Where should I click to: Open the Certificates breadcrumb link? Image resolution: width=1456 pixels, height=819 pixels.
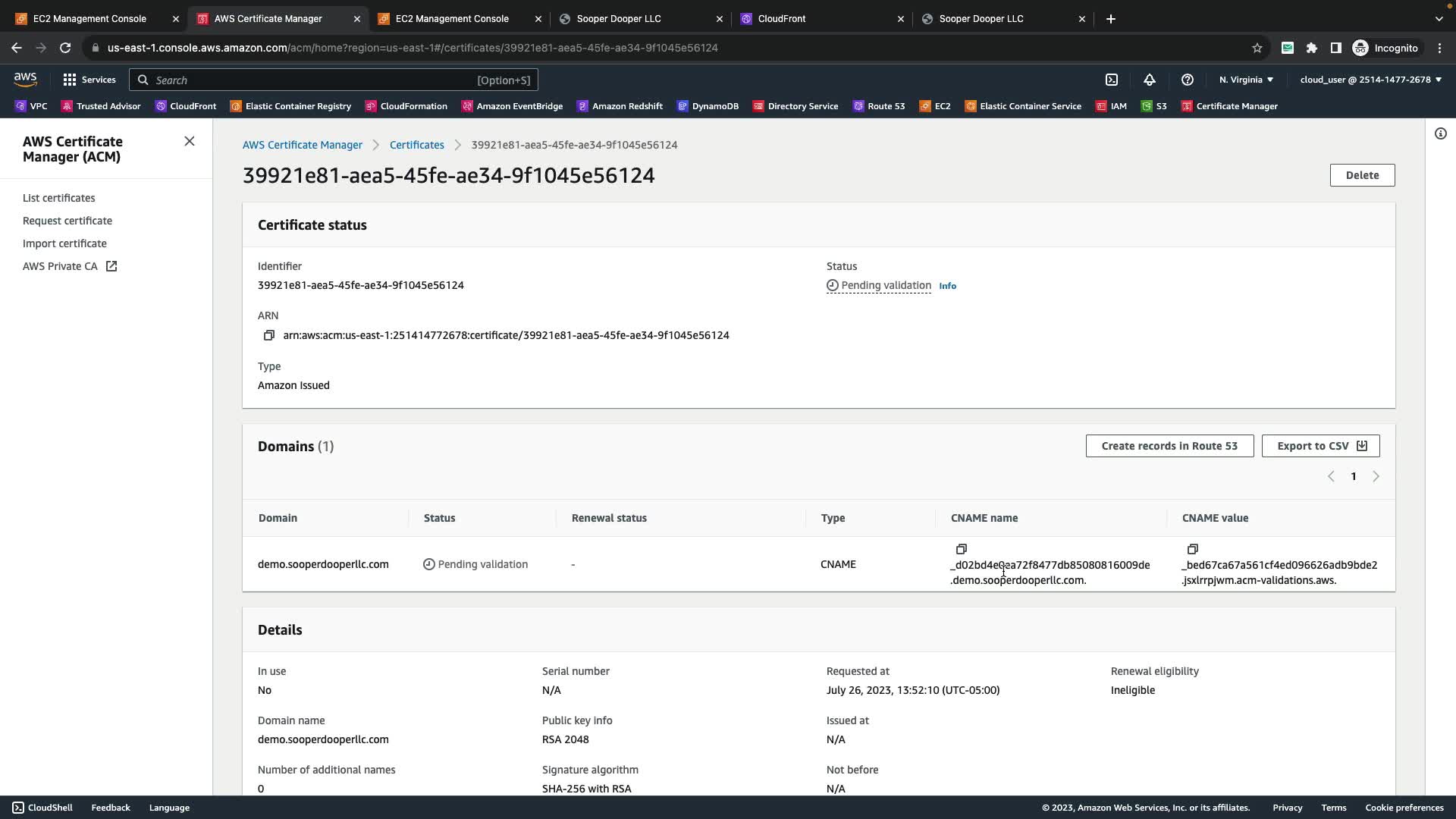tap(416, 145)
